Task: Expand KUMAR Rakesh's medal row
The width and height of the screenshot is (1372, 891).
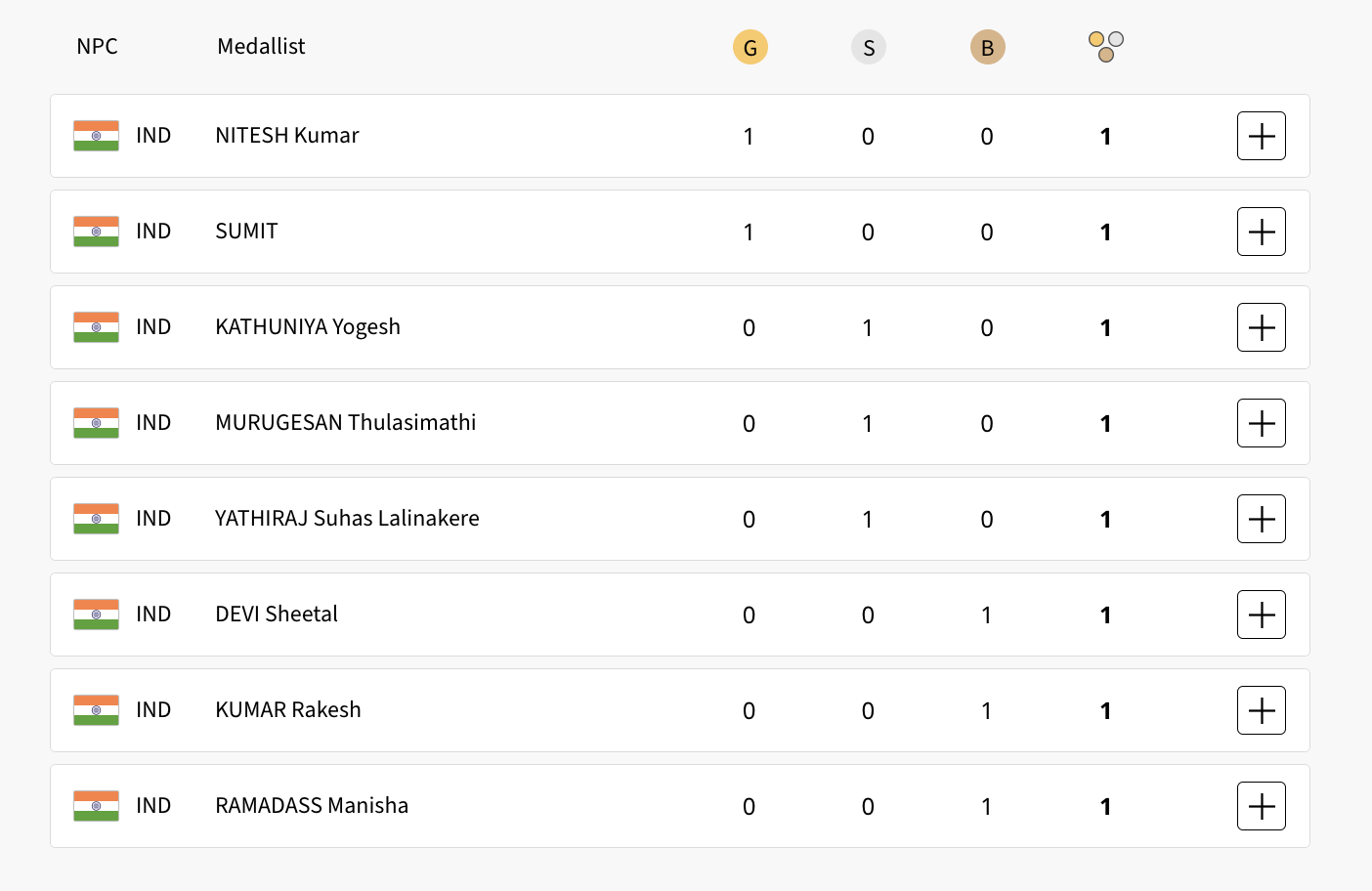Action: click(x=1261, y=710)
